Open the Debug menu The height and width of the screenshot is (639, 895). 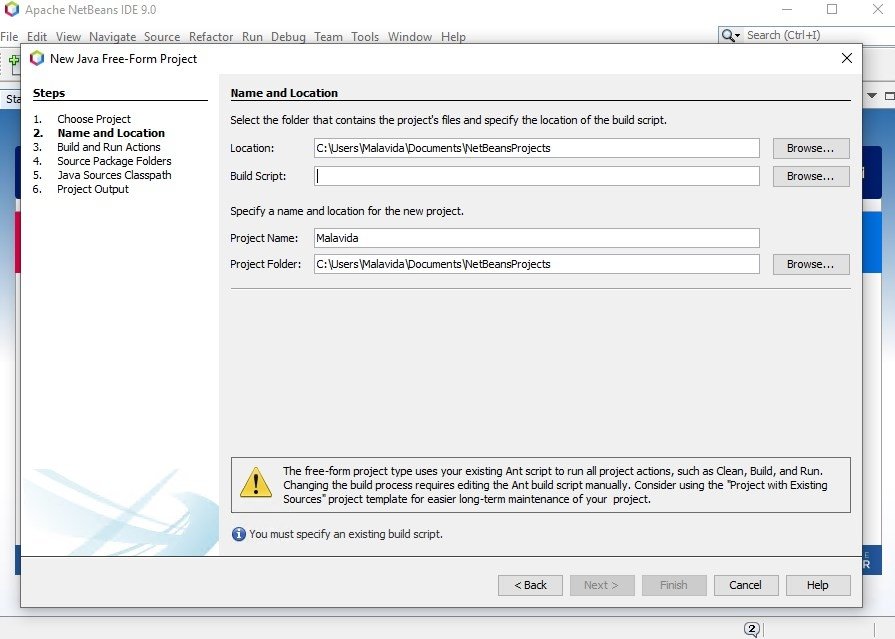click(288, 37)
